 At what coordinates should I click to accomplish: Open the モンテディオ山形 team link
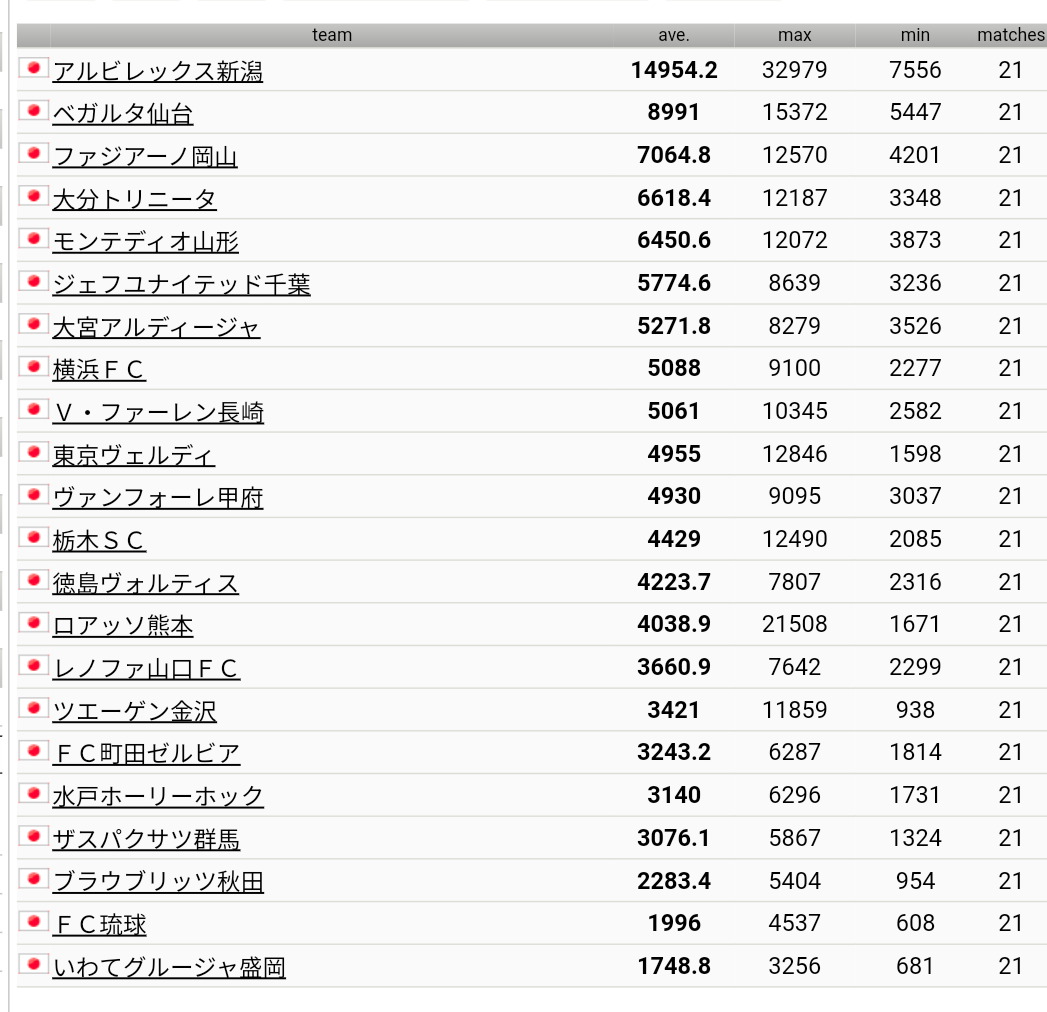pos(146,242)
